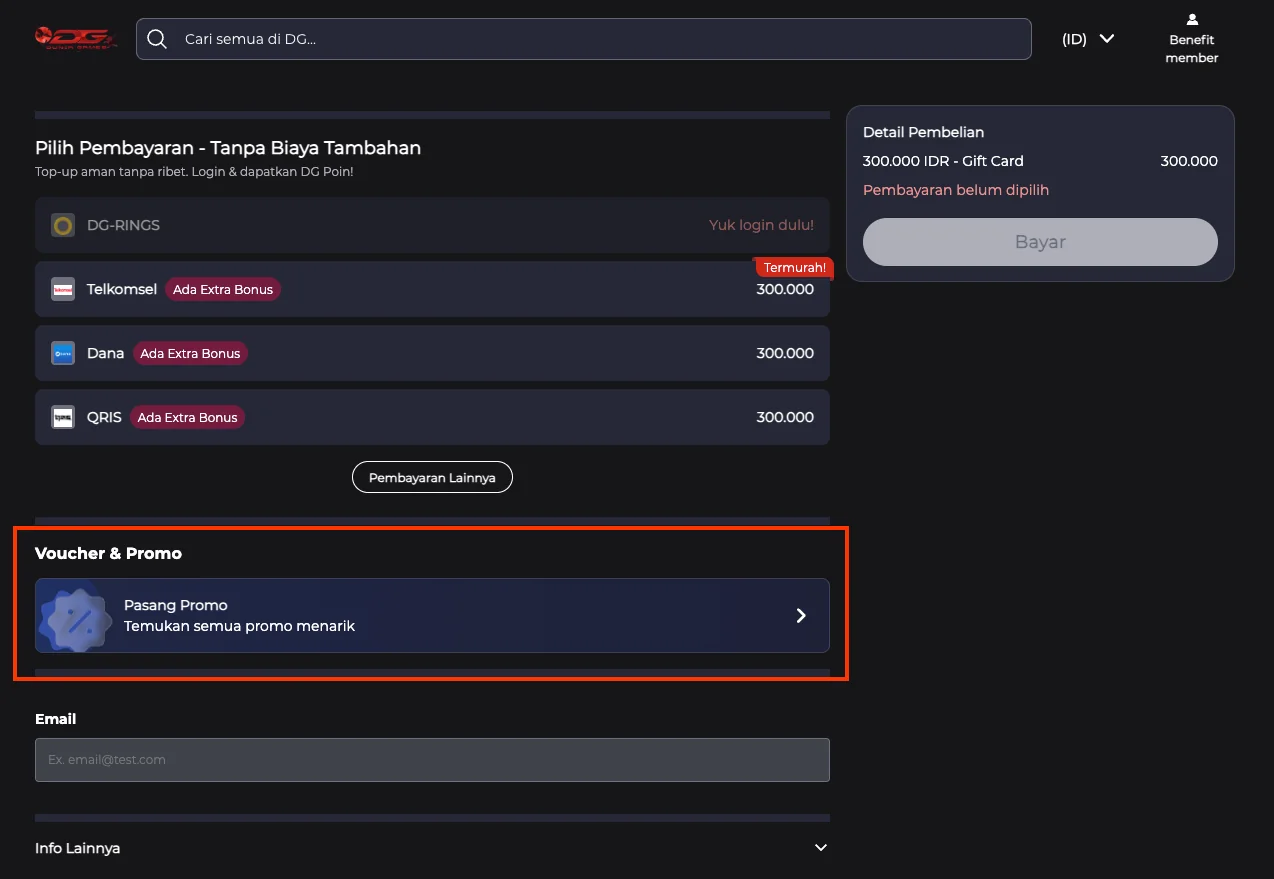Click the search magnifier icon
The width and height of the screenshot is (1274, 879).
coord(157,39)
